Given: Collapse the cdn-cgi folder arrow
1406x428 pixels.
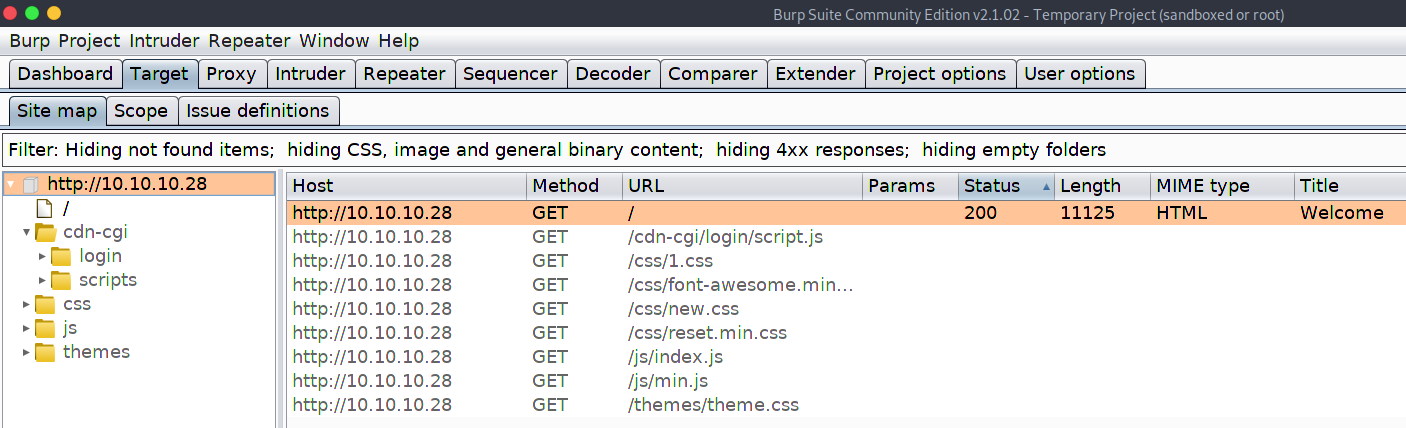Looking at the screenshot, I should pyautogui.click(x=26, y=233).
